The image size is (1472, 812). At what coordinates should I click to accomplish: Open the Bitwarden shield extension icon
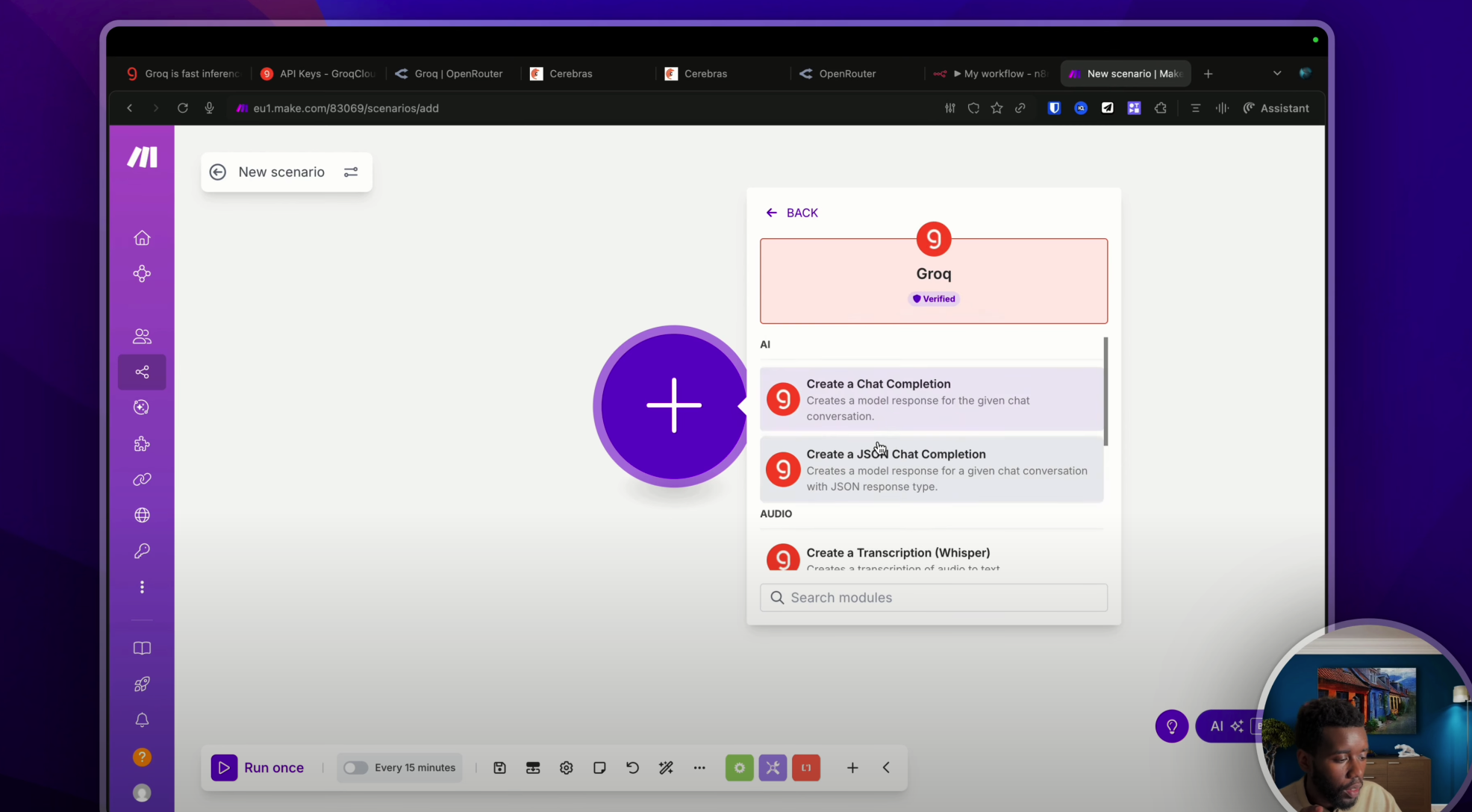click(1054, 108)
